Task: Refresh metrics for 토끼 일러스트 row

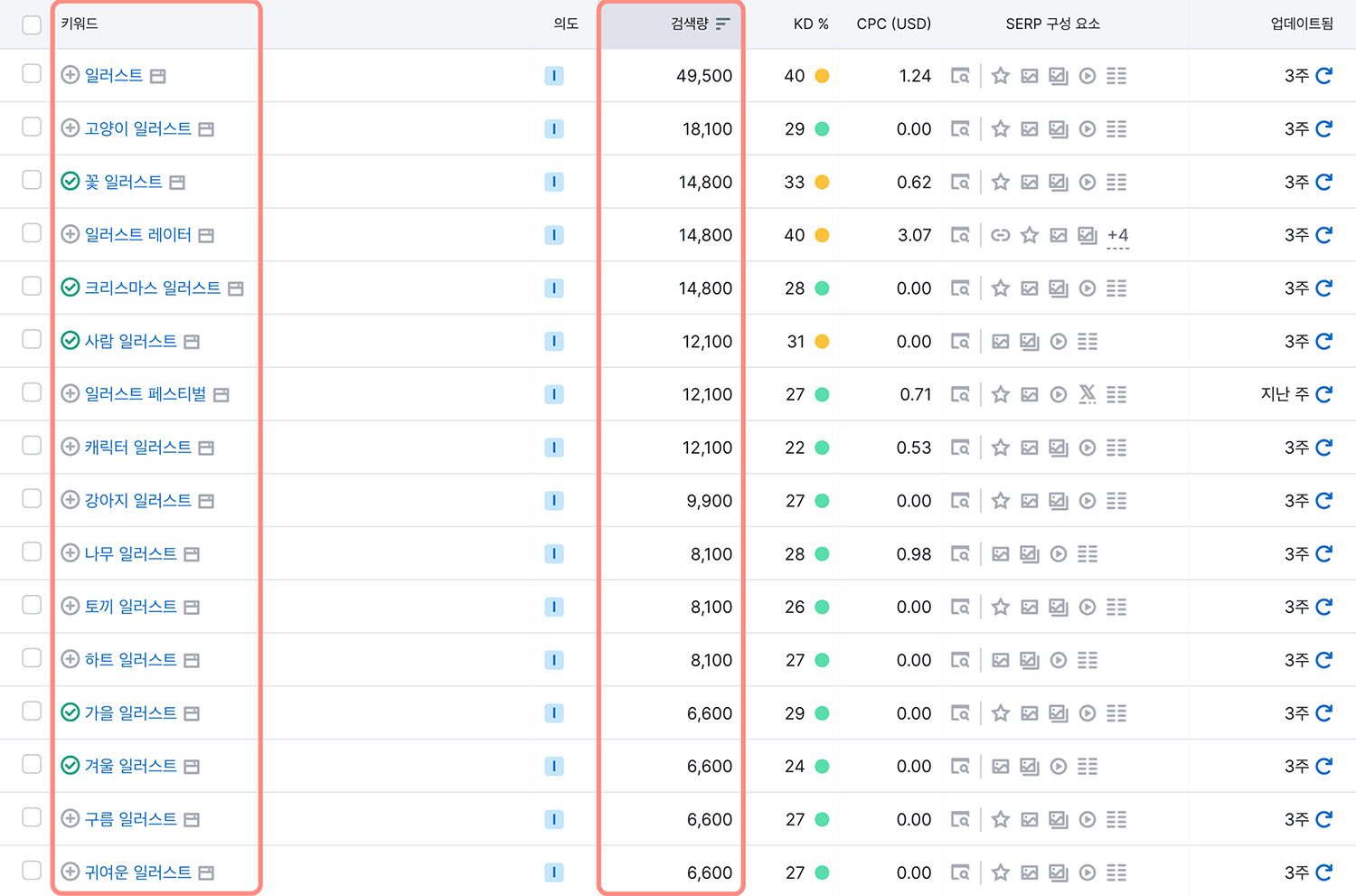Action: click(x=1324, y=607)
